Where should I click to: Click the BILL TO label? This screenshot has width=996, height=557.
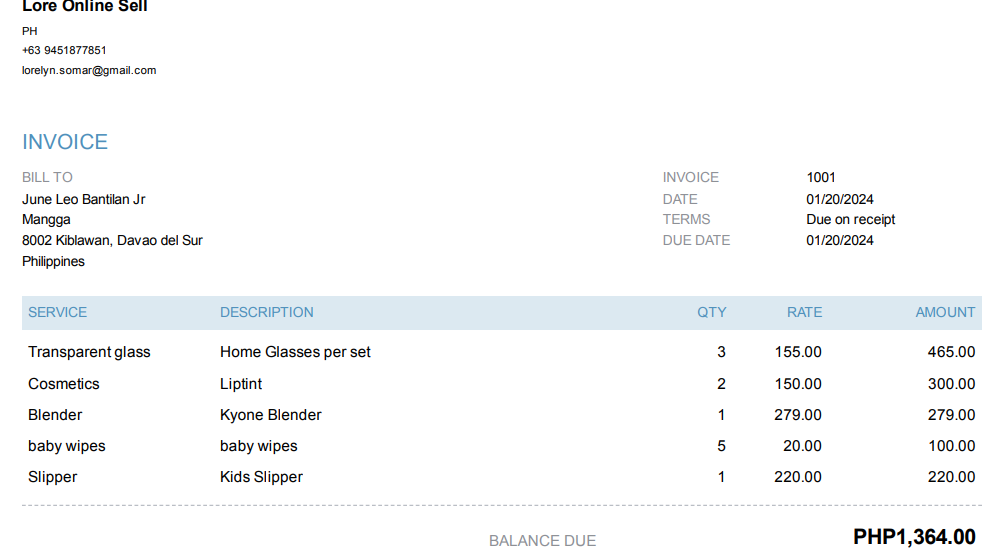click(x=47, y=177)
